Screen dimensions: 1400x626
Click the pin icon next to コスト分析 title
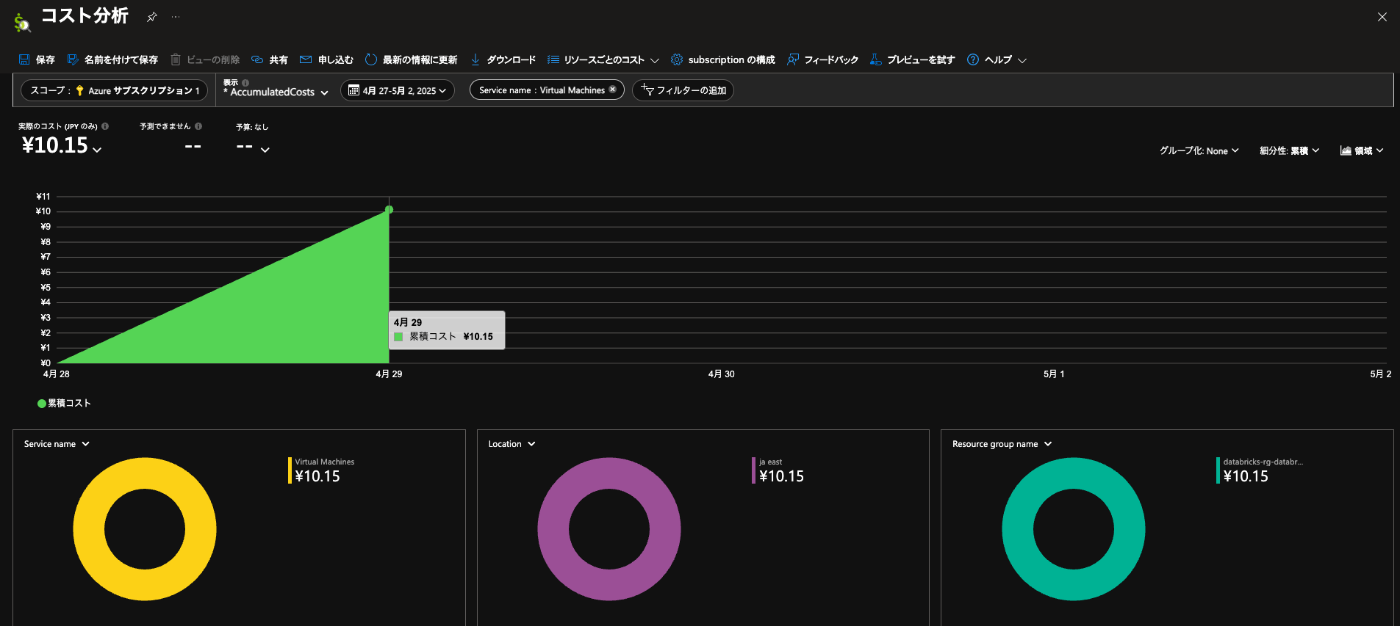click(152, 17)
